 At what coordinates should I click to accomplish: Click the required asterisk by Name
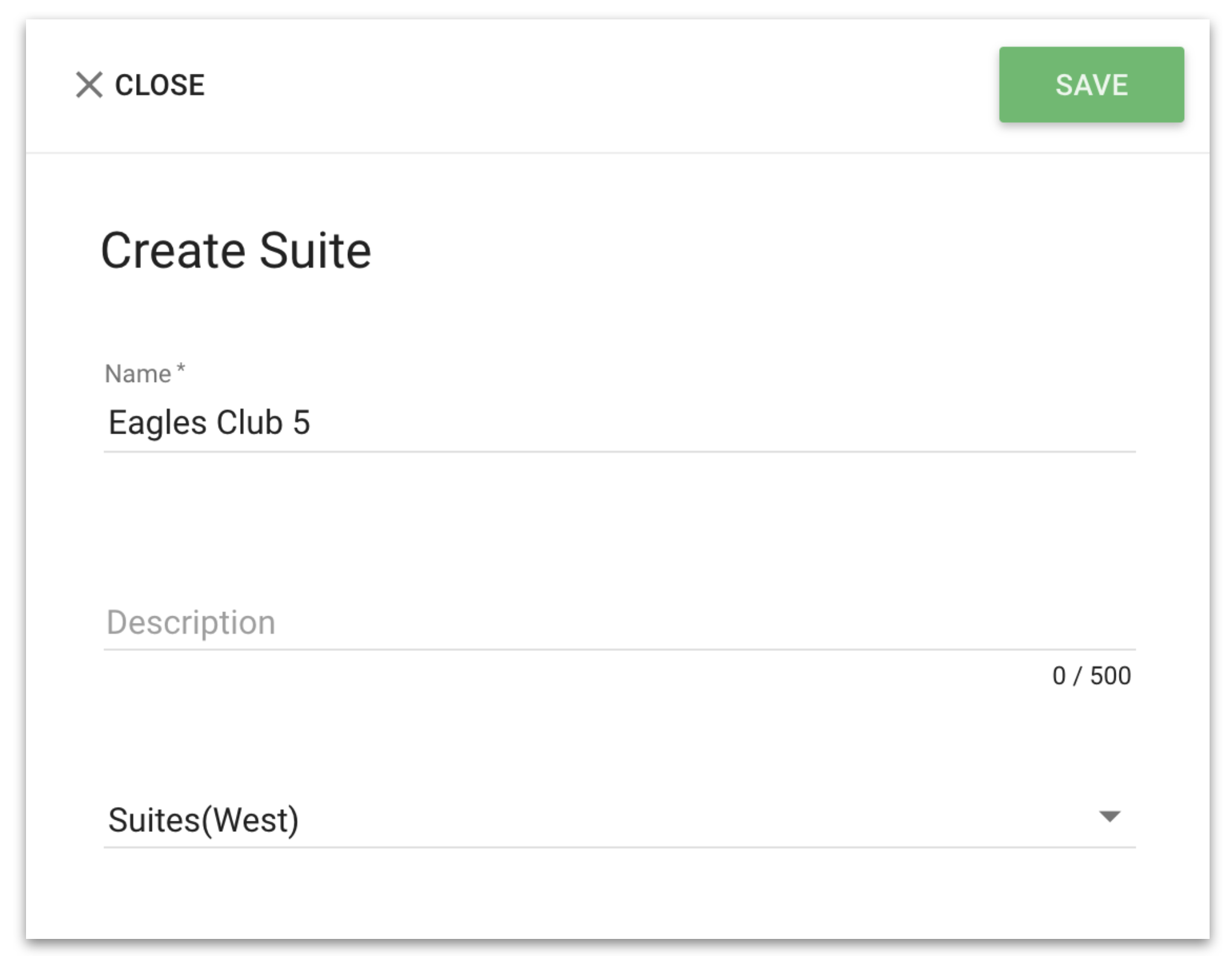click(x=180, y=368)
